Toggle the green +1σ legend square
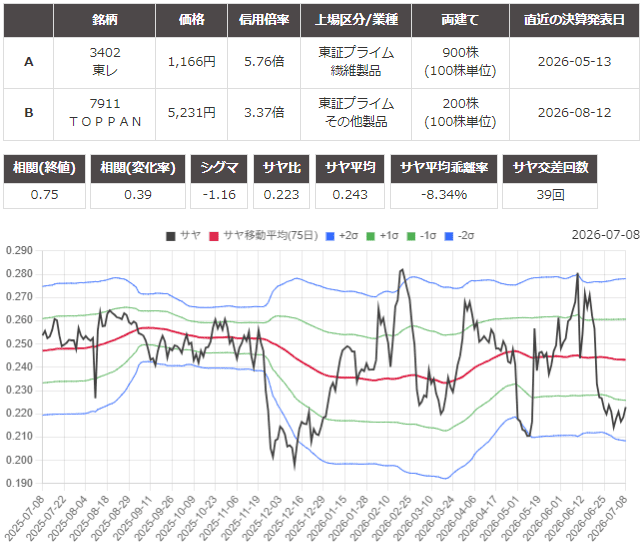Viewport: 640px width, 544px height. pos(371,236)
